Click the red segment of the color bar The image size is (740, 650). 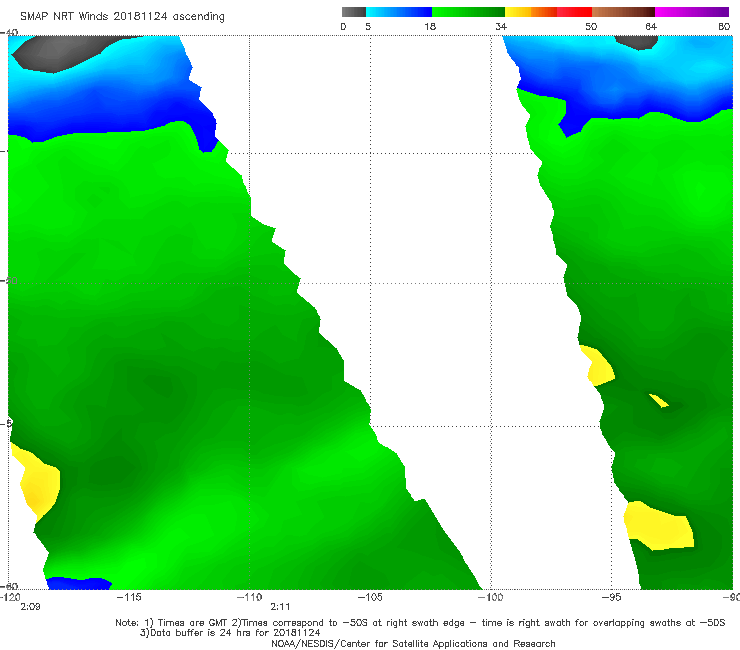coord(574,12)
